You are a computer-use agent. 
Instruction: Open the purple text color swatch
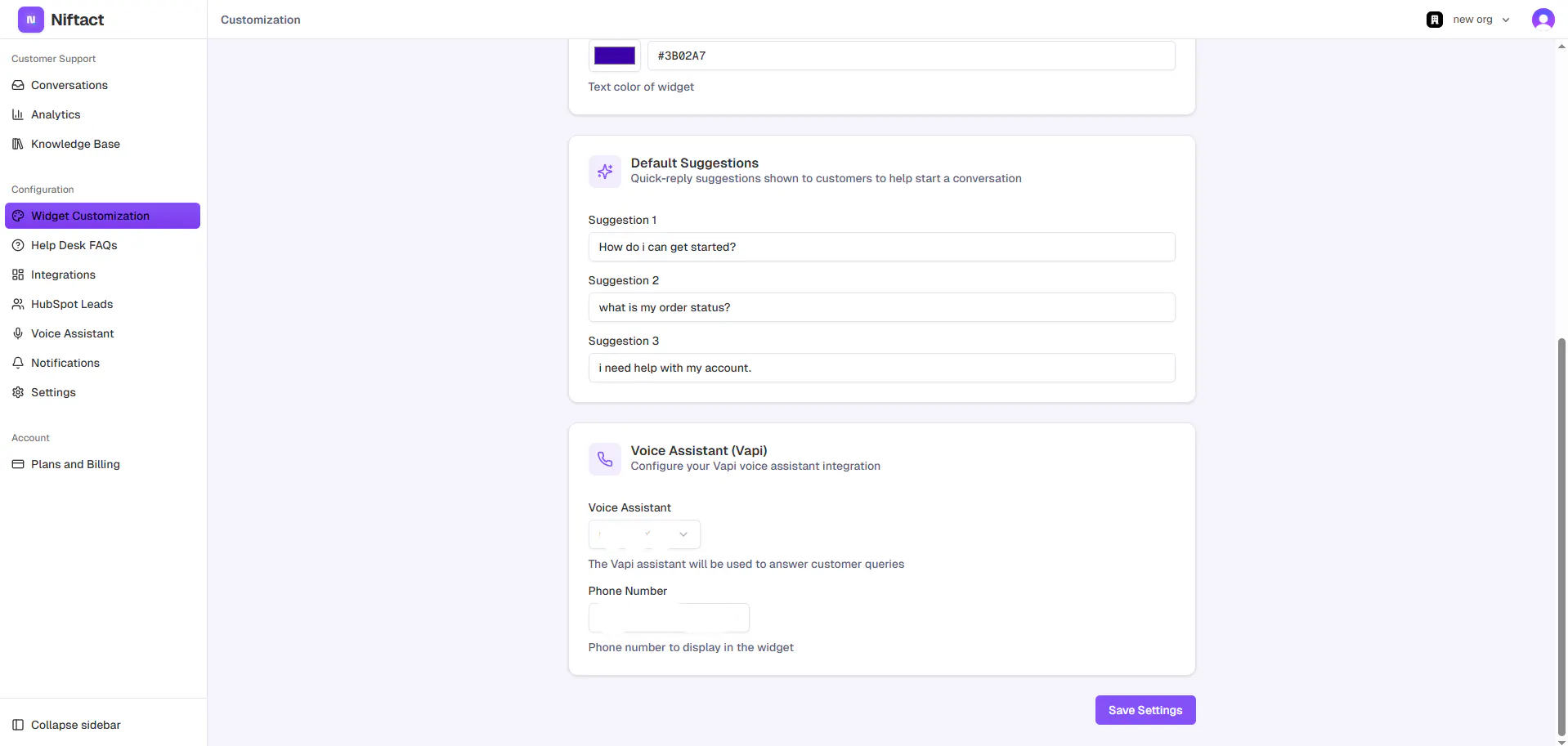point(615,56)
